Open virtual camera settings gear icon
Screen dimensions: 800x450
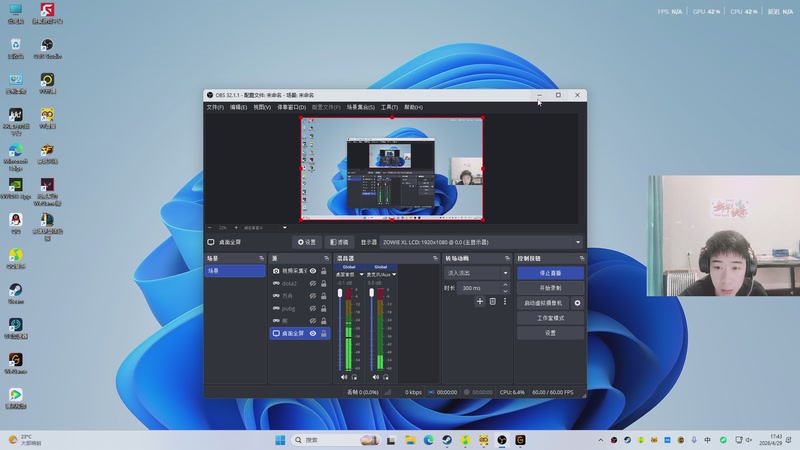[577, 303]
